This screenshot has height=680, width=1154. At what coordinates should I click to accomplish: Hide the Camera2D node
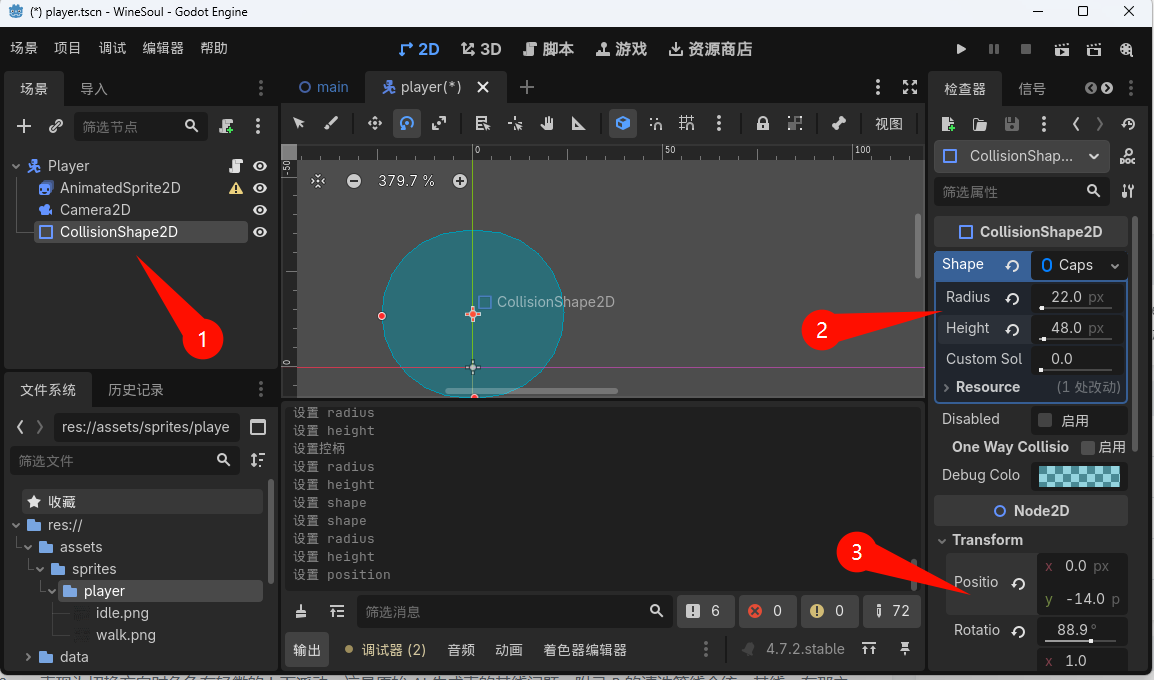(x=260, y=210)
